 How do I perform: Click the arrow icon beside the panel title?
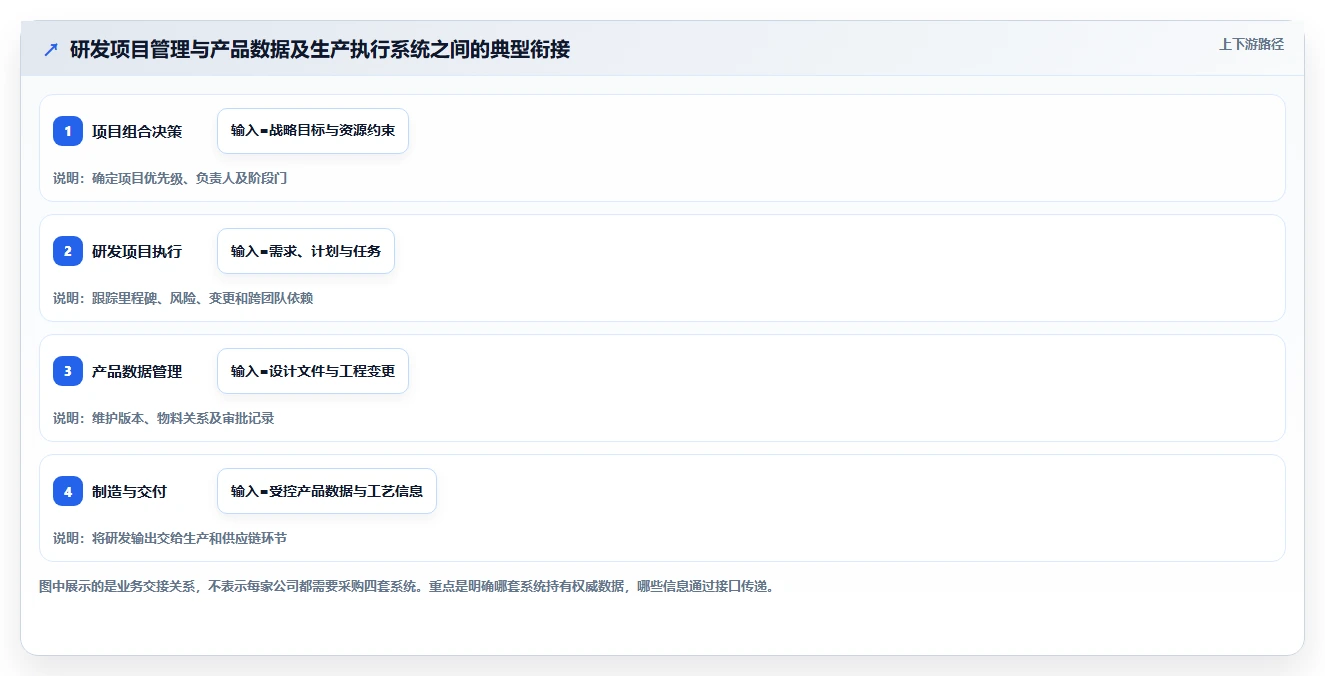coord(51,49)
